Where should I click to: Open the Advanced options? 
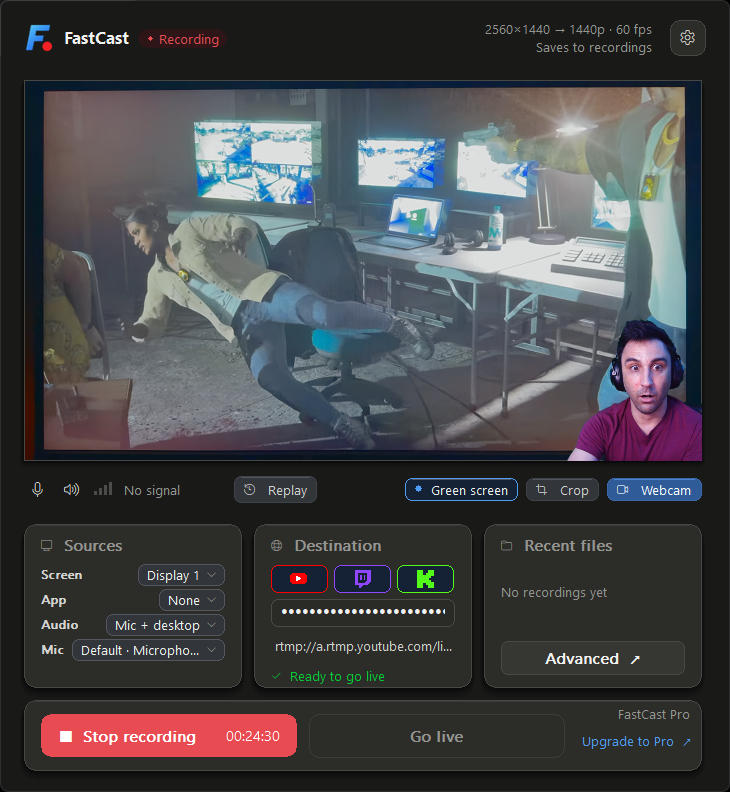[x=593, y=659]
